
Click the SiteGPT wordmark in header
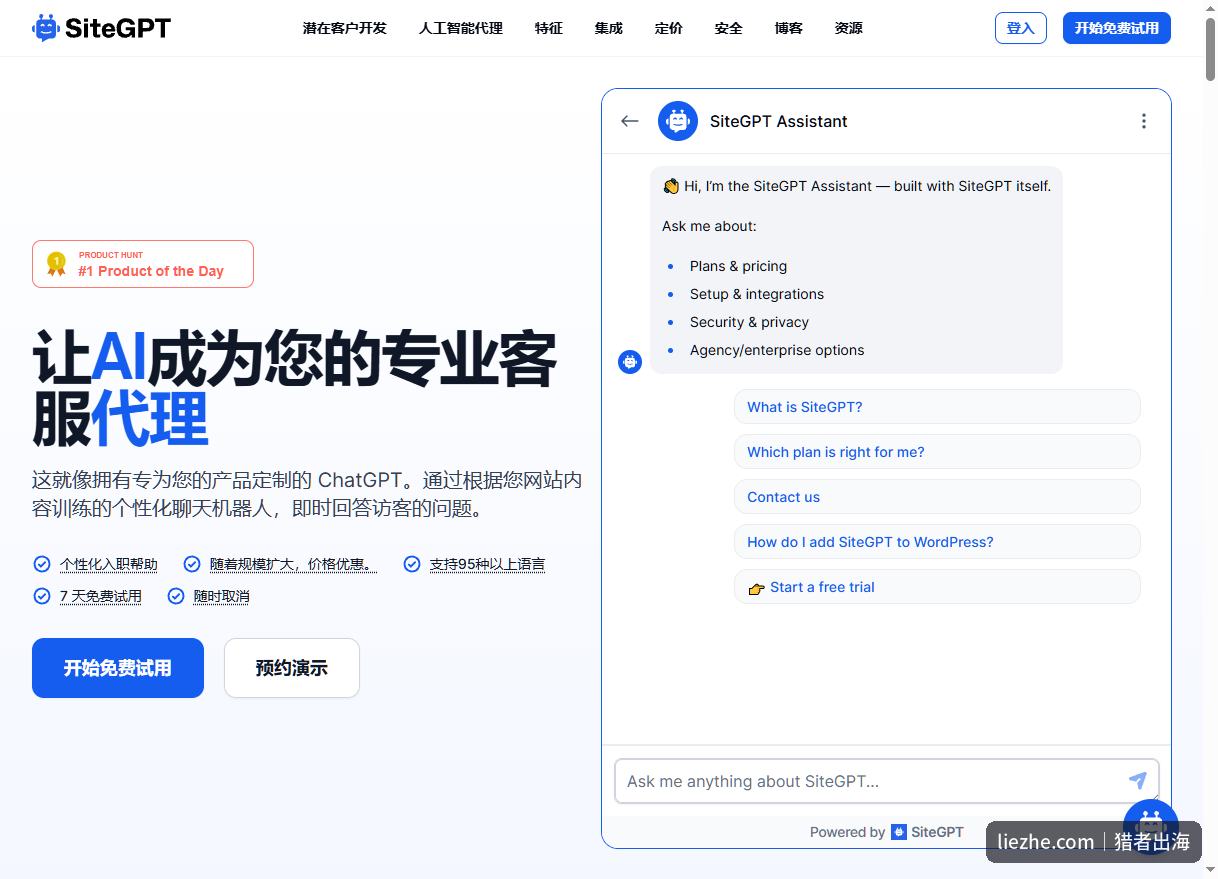118,28
